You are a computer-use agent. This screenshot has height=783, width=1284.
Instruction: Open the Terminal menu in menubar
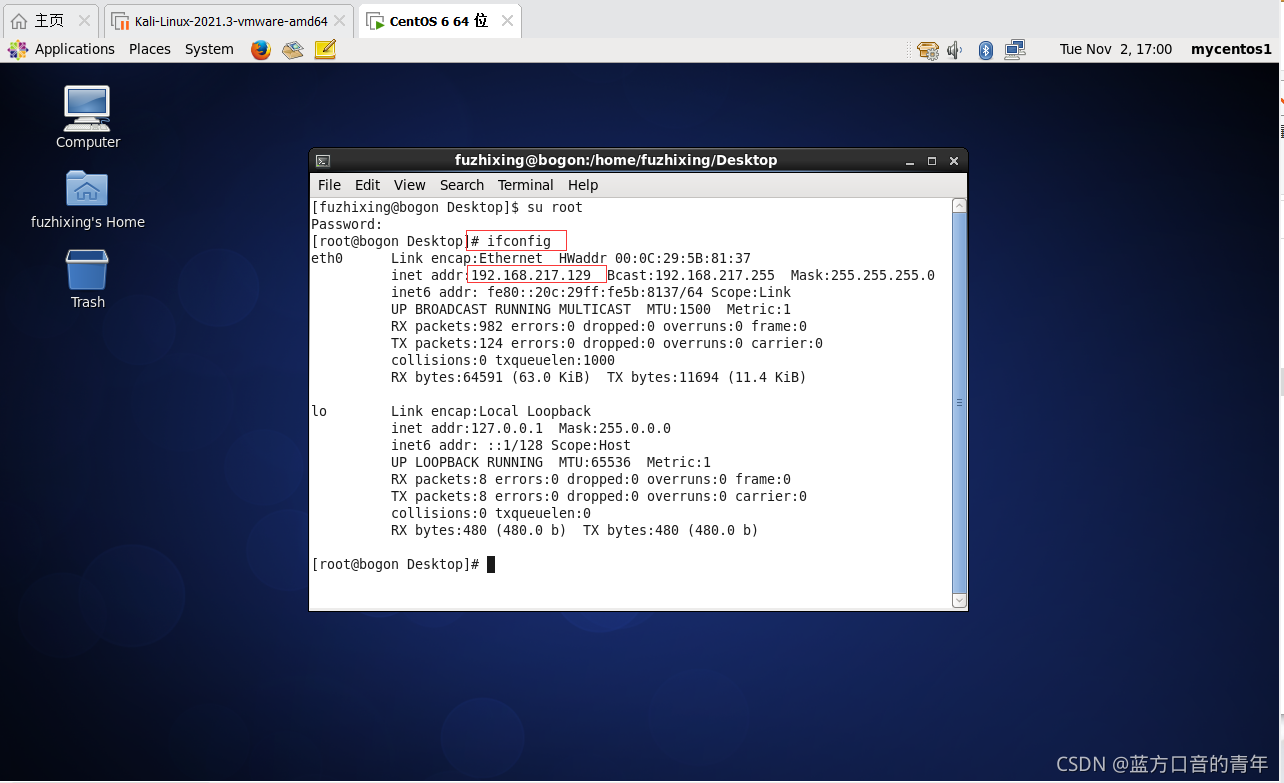point(525,185)
